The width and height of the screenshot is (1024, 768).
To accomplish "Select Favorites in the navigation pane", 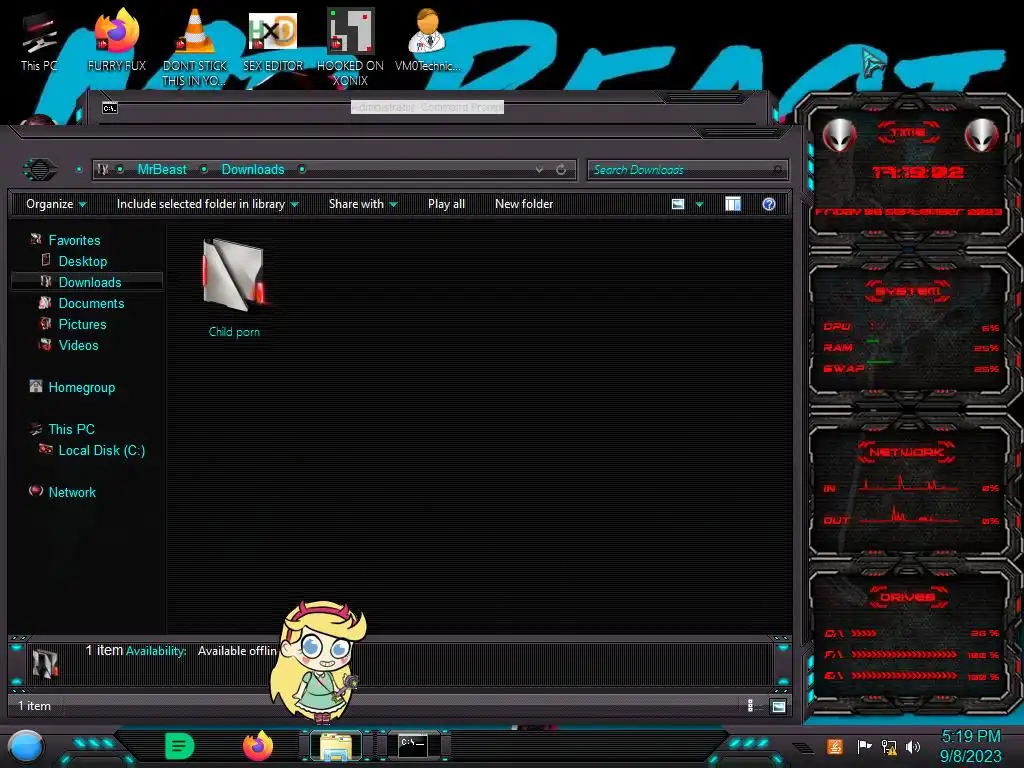I will coord(74,240).
